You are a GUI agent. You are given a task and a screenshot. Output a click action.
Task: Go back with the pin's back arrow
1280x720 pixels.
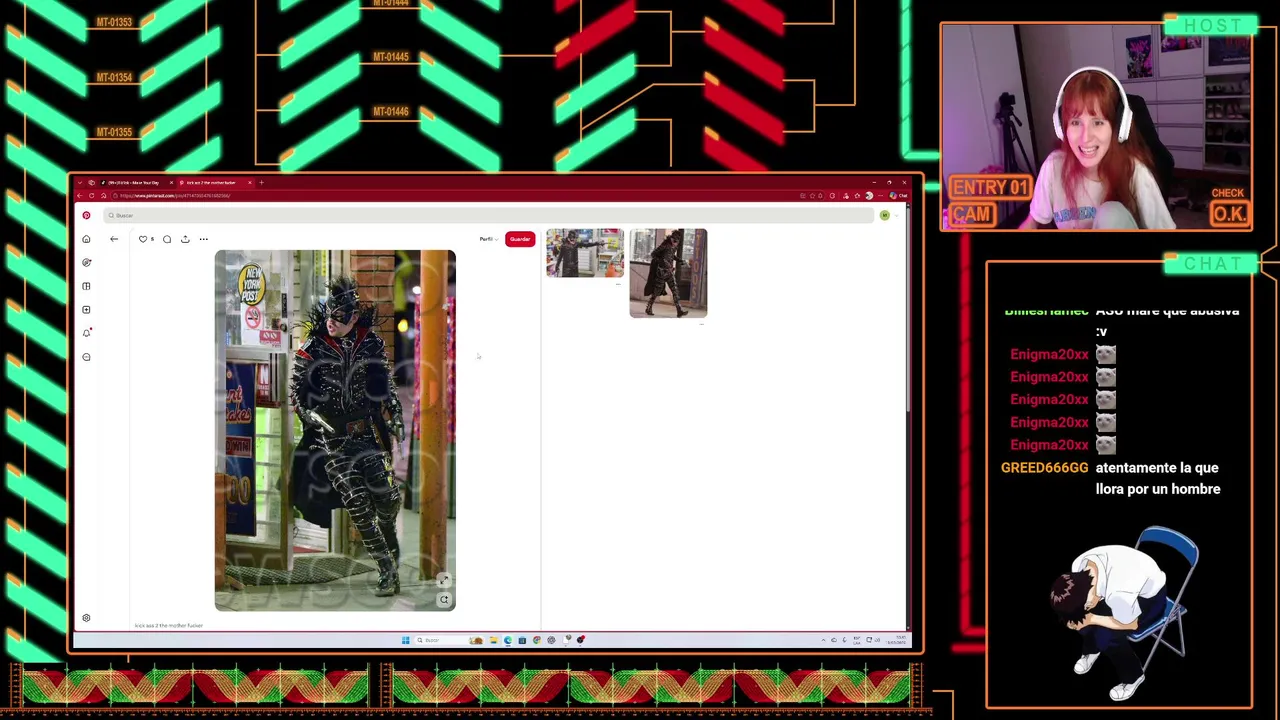click(114, 239)
